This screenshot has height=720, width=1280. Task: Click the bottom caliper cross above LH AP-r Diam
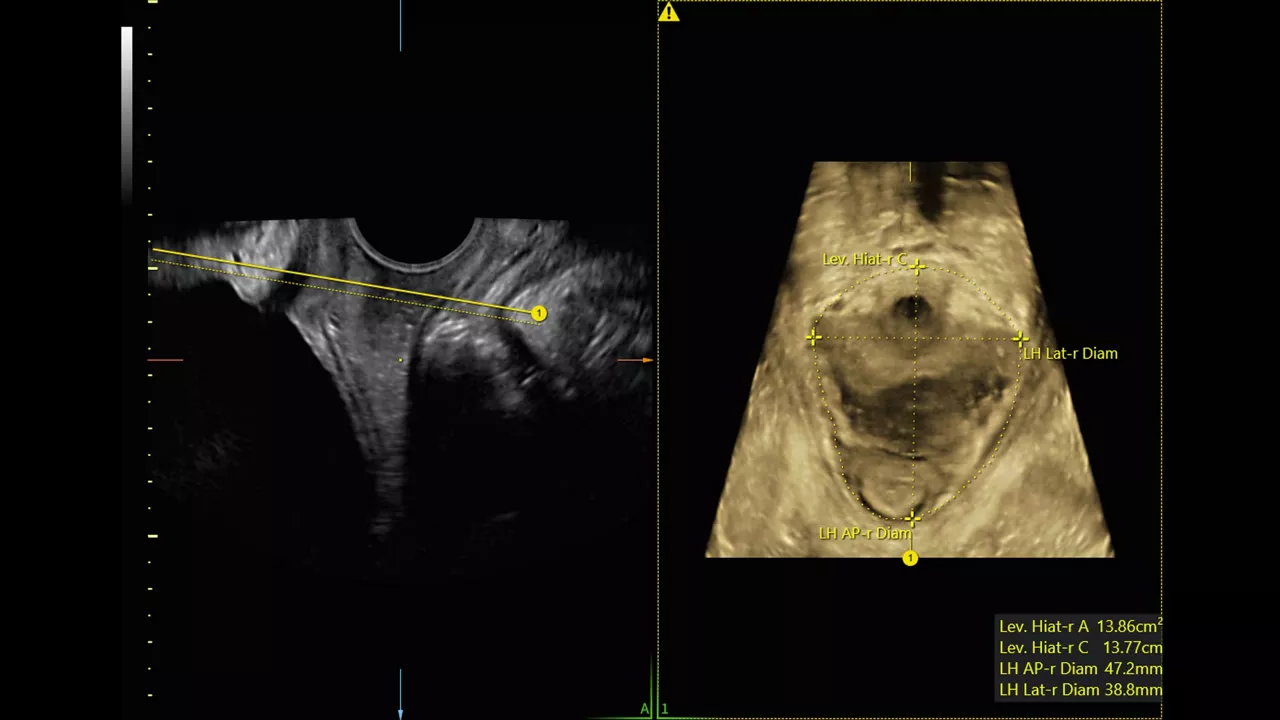coord(911,519)
